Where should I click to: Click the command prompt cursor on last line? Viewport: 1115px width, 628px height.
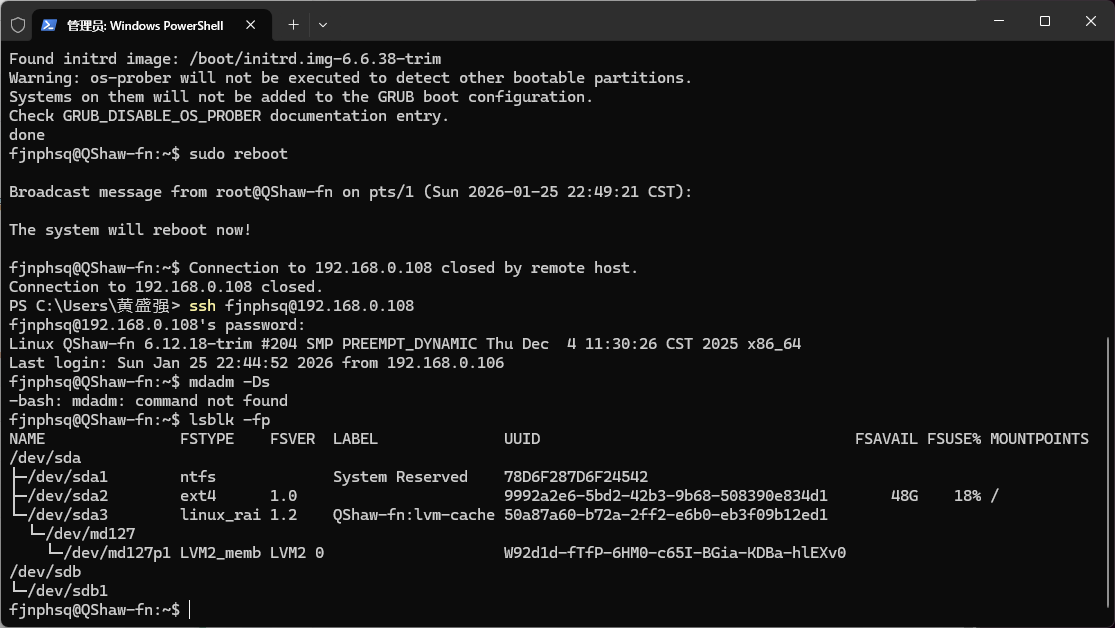(189, 609)
